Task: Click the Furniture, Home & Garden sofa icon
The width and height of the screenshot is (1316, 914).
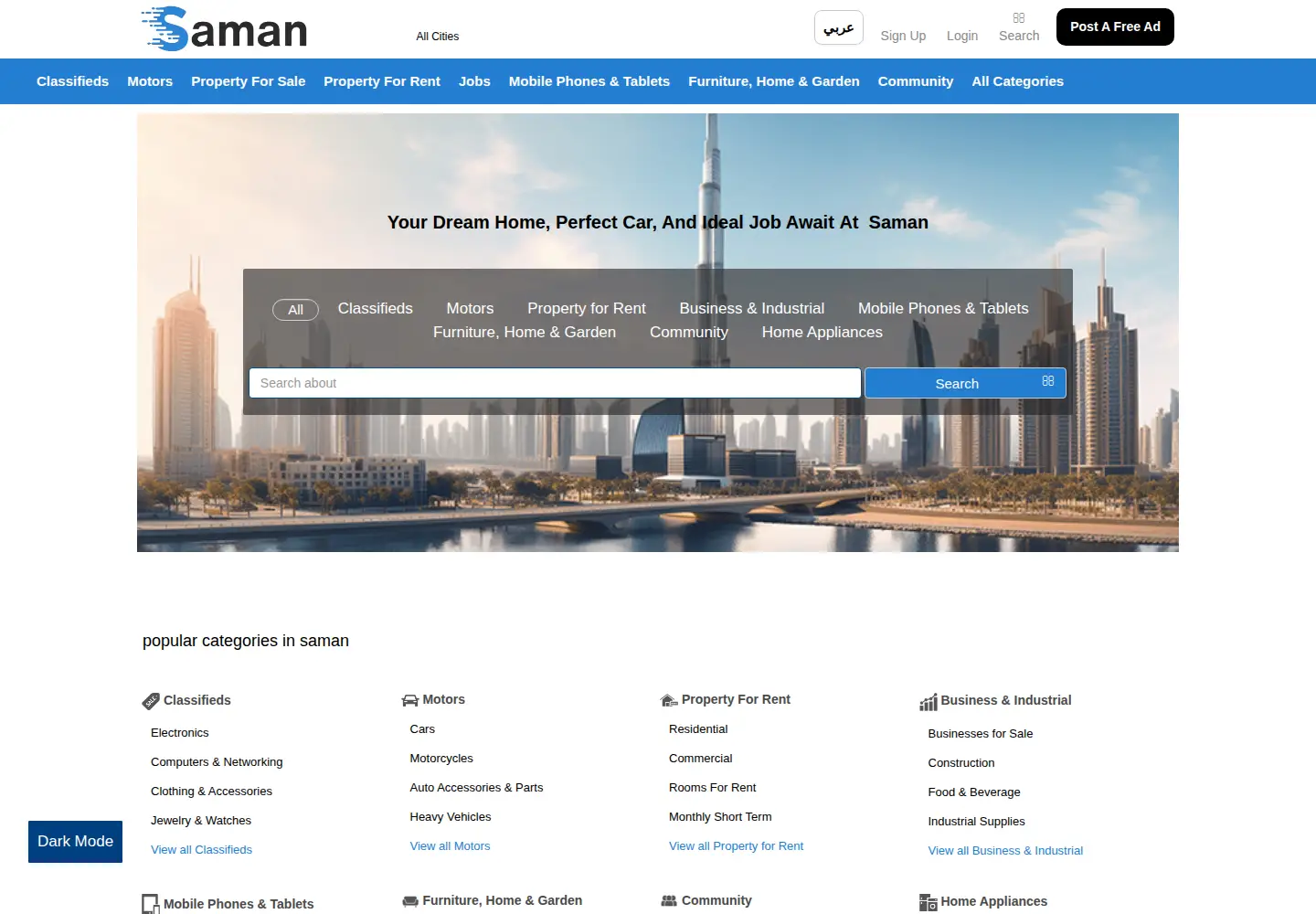Action: tap(410, 901)
